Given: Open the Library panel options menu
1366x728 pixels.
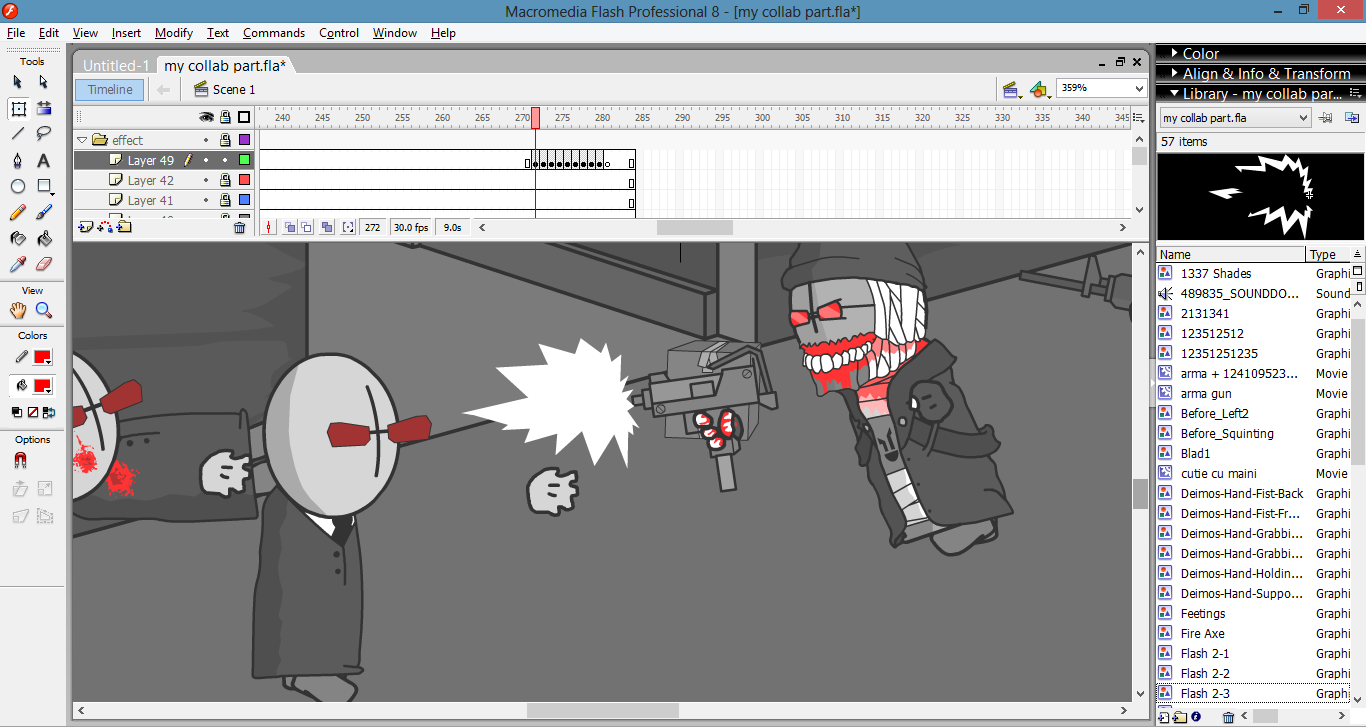Looking at the screenshot, I should tap(1357, 93).
